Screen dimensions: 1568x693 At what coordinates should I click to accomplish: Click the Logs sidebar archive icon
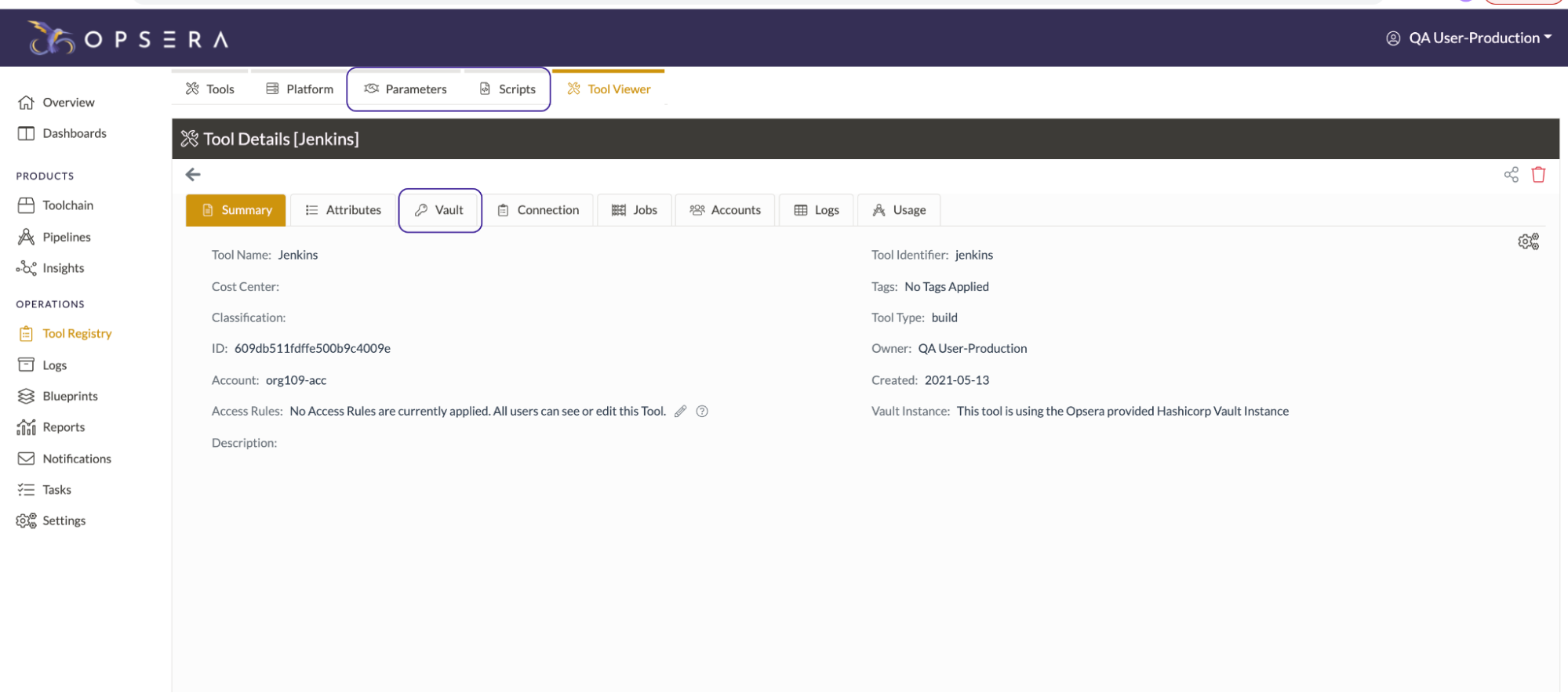point(26,365)
